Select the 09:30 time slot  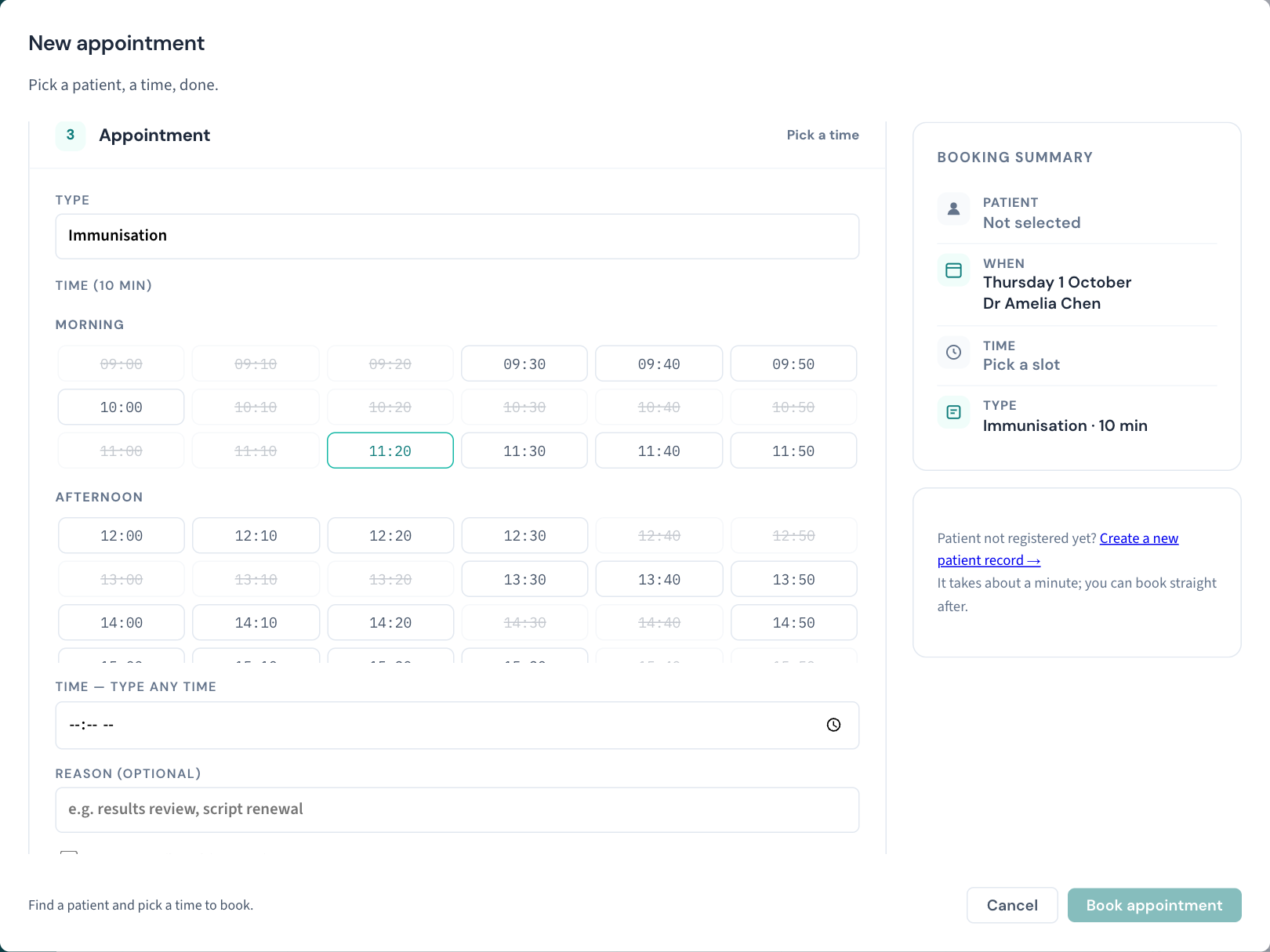coord(524,364)
